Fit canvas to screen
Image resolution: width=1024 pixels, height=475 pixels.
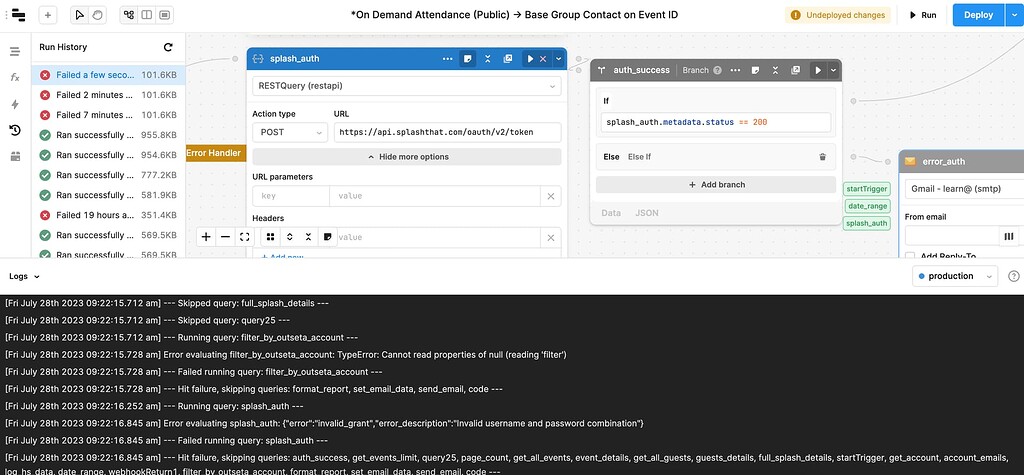tap(244, 237)
